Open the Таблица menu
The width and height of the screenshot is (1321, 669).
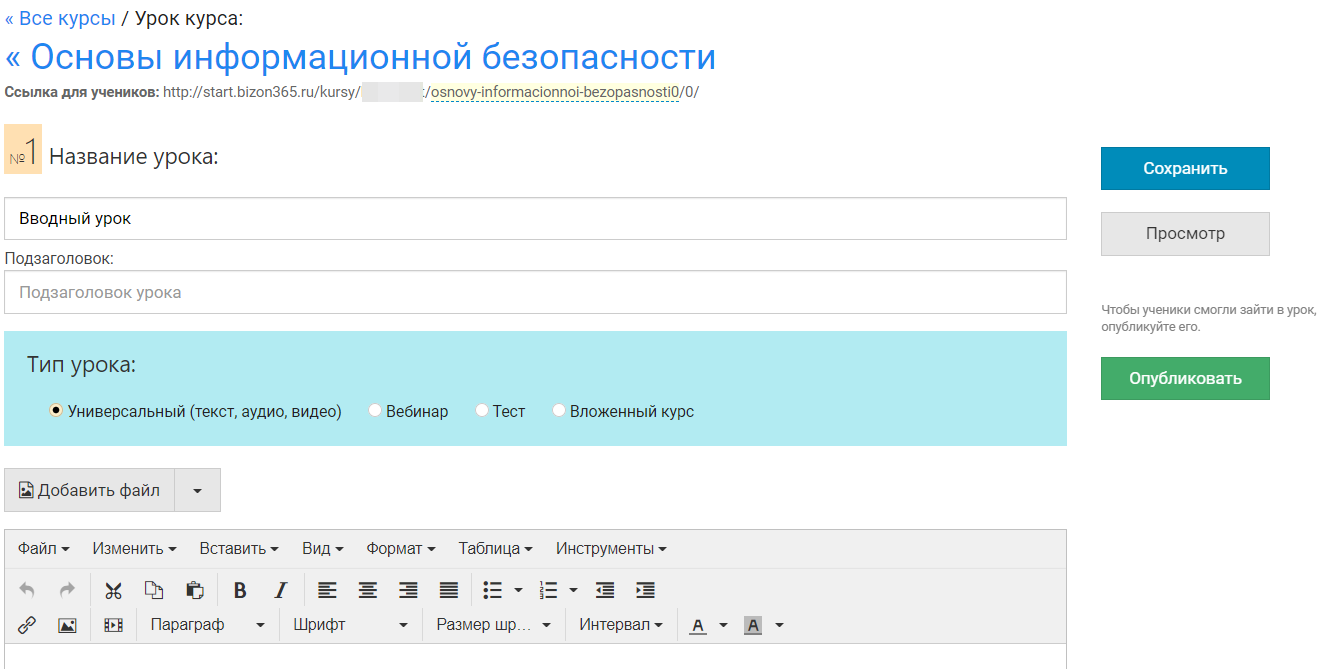495,548
